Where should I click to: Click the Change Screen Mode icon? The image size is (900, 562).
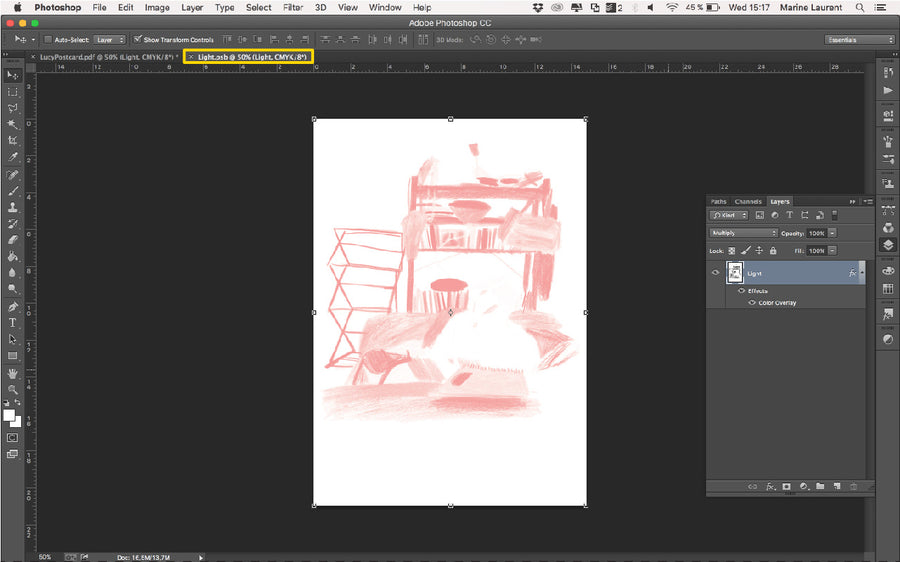point(12,454)
